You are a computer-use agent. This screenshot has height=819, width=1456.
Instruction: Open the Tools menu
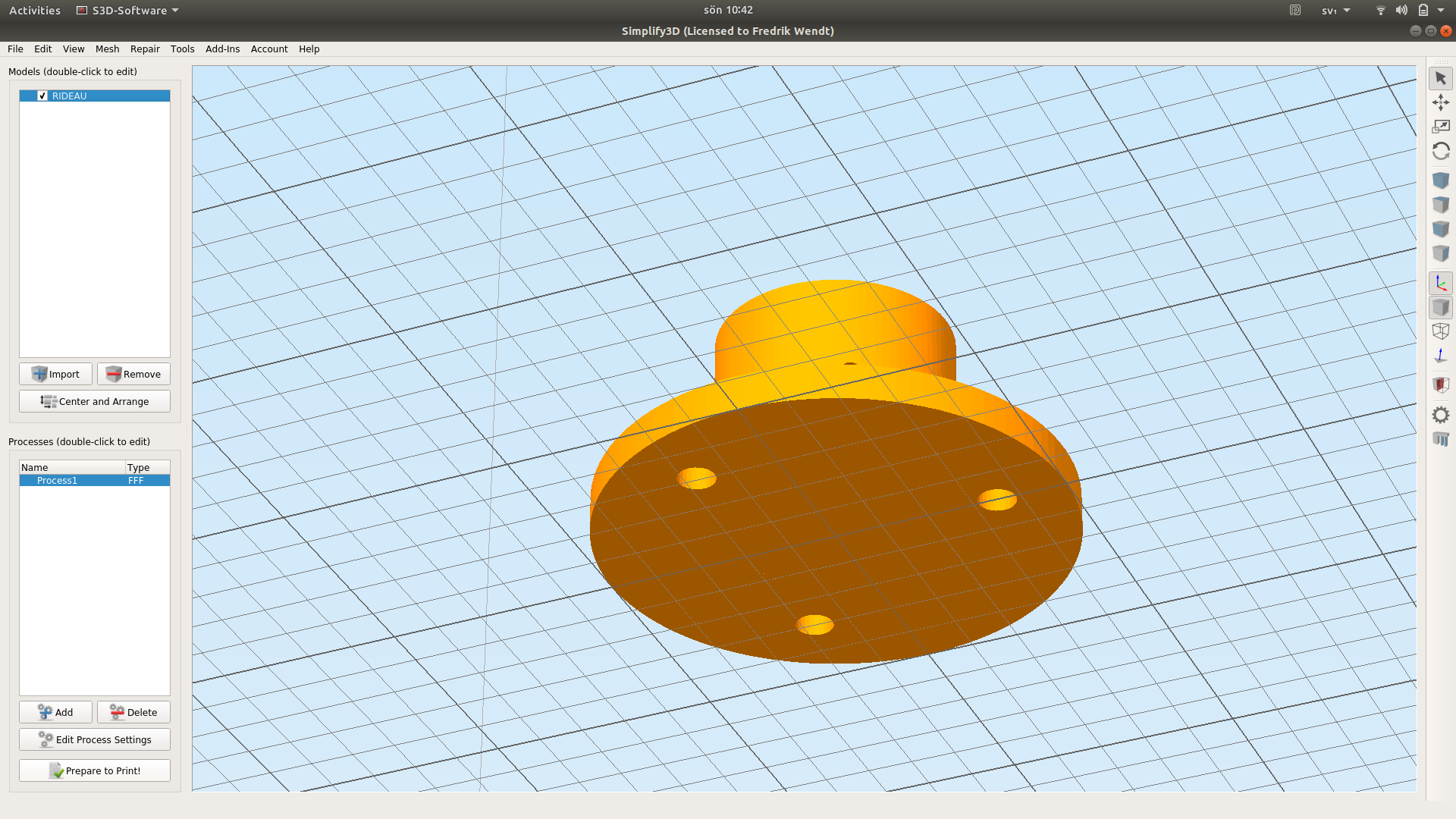pyautogui.click(x=183, y=49)
